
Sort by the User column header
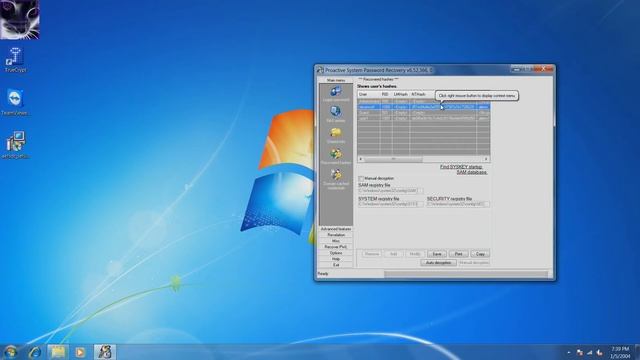[369, 94]
